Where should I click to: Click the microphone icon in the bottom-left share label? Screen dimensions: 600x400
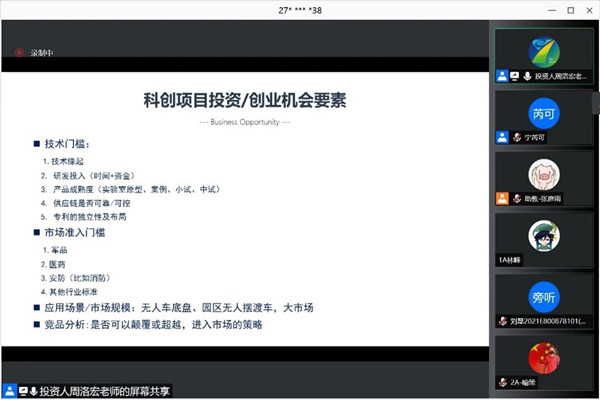point(34,391)
